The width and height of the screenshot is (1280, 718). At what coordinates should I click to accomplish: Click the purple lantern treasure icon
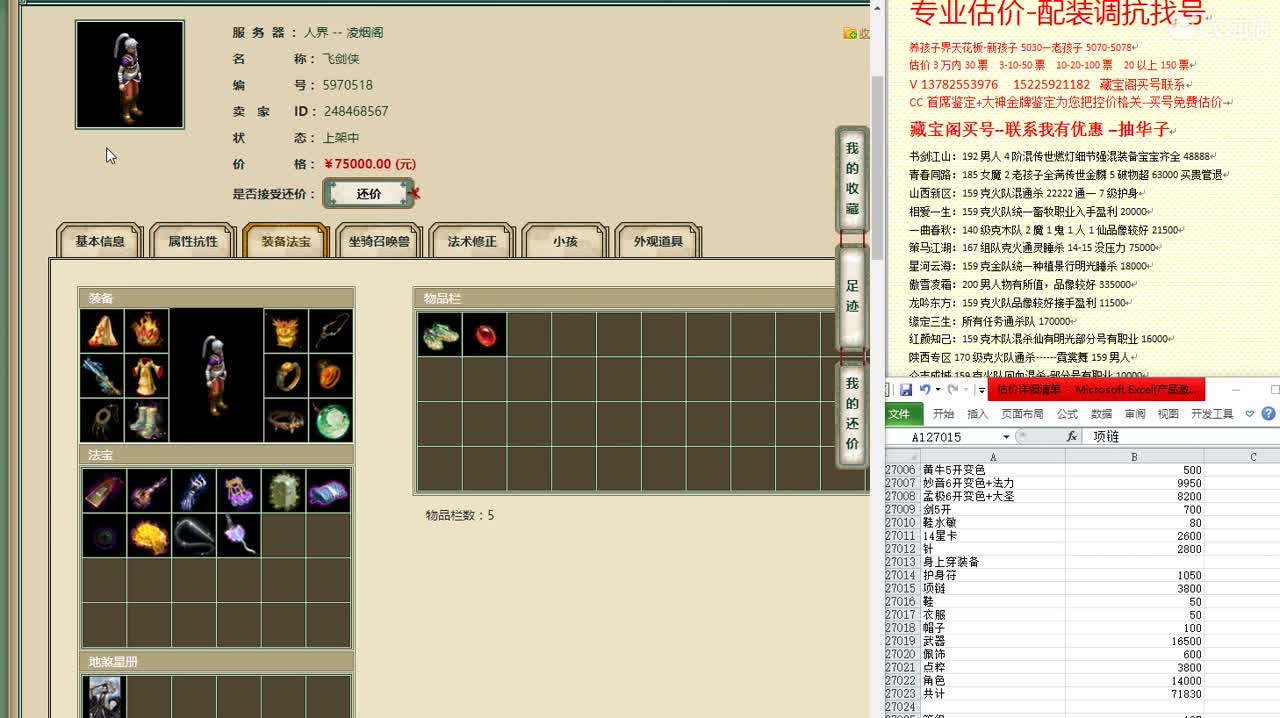click(238, 491)
